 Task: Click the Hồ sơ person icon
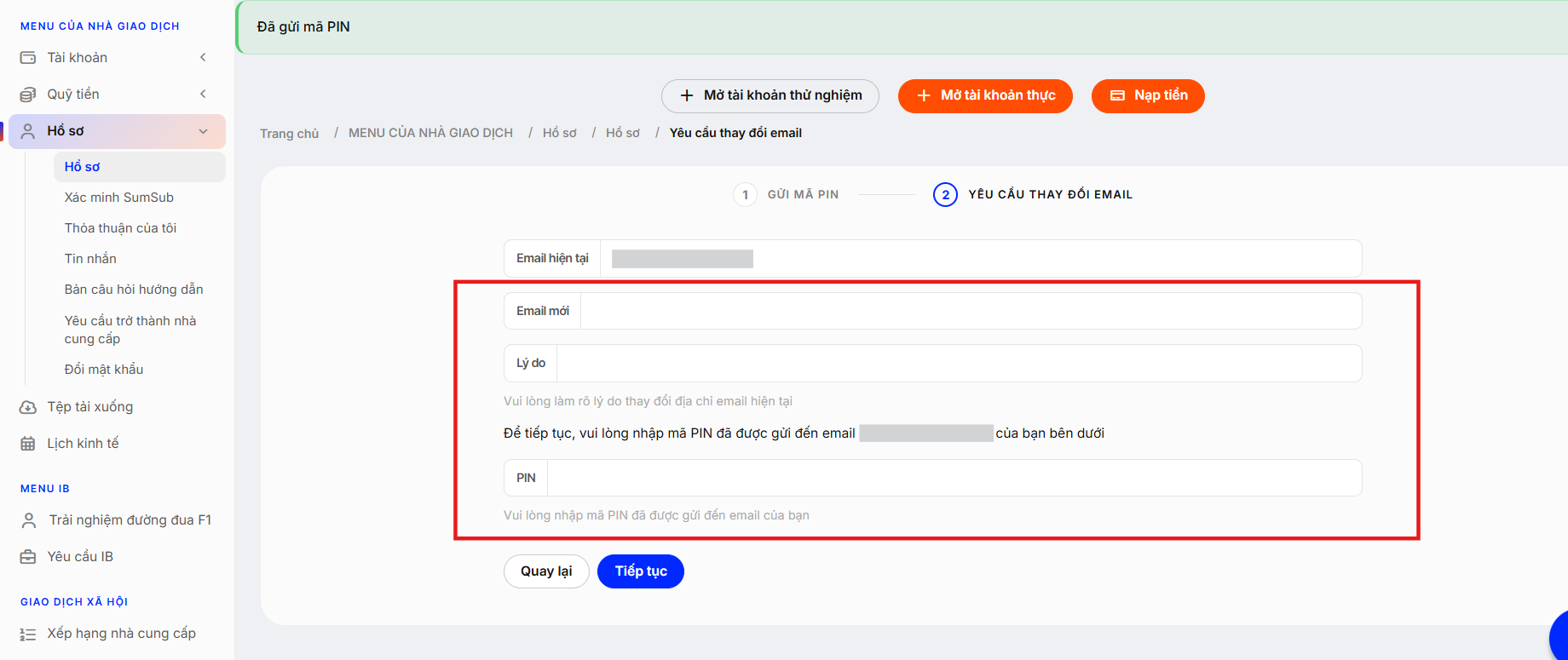coord(28,131)
